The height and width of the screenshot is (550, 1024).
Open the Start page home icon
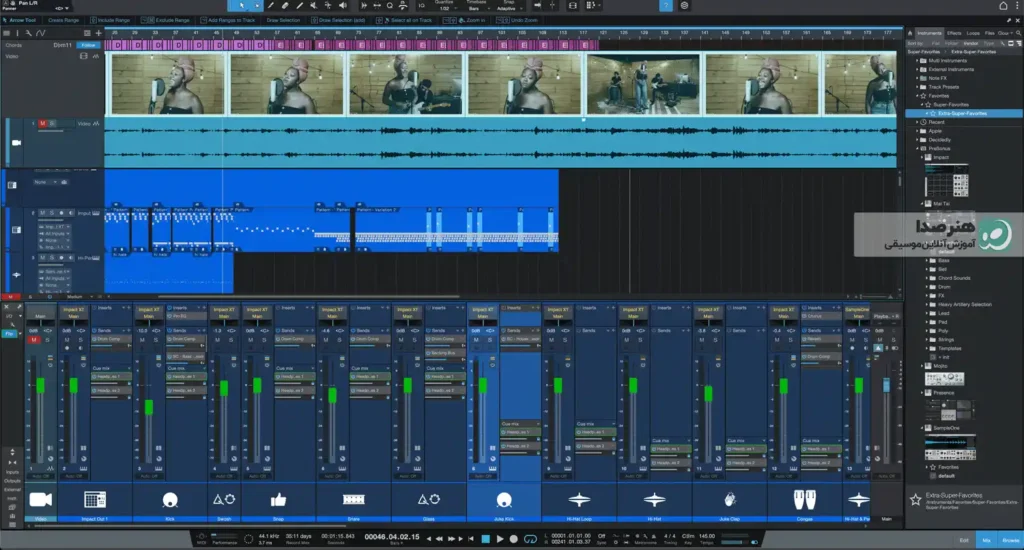[x=1003, y=6]
